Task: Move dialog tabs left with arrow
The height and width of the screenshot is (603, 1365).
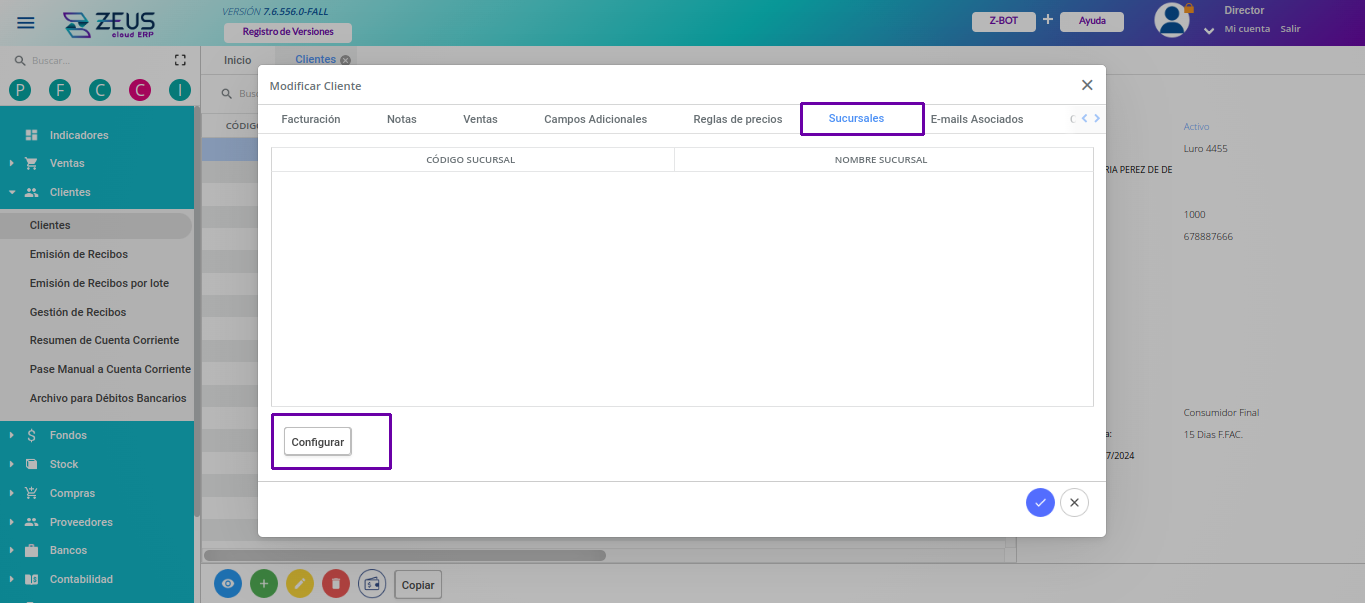Action: [x=1084, y=118]
